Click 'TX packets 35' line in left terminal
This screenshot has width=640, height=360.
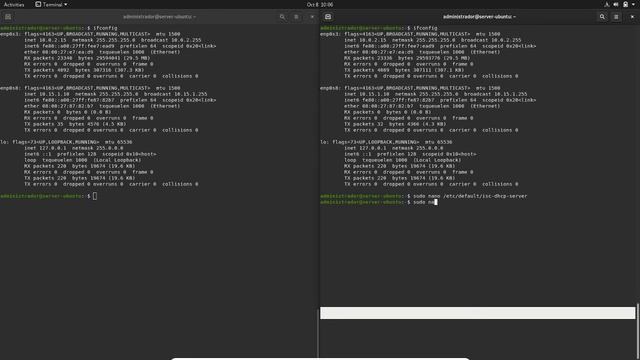[x=75, y=124]
